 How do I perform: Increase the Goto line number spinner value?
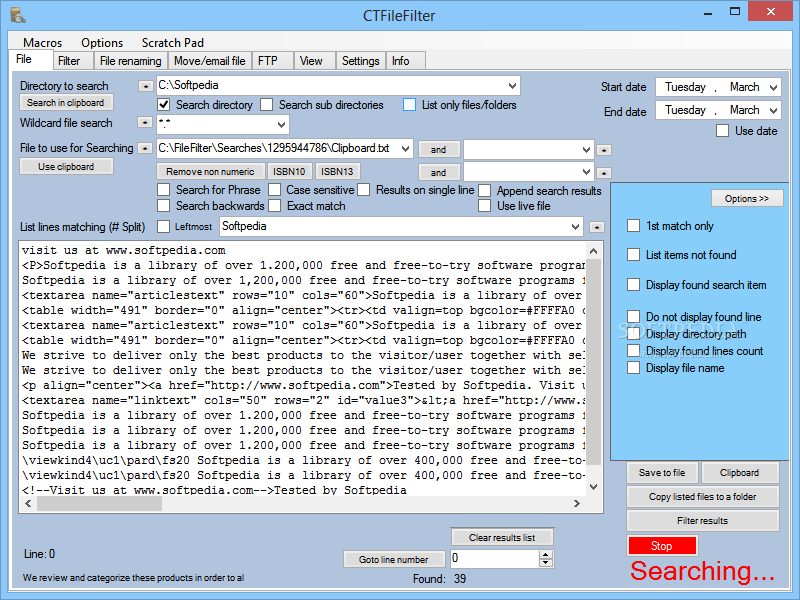tap(546, 555)
